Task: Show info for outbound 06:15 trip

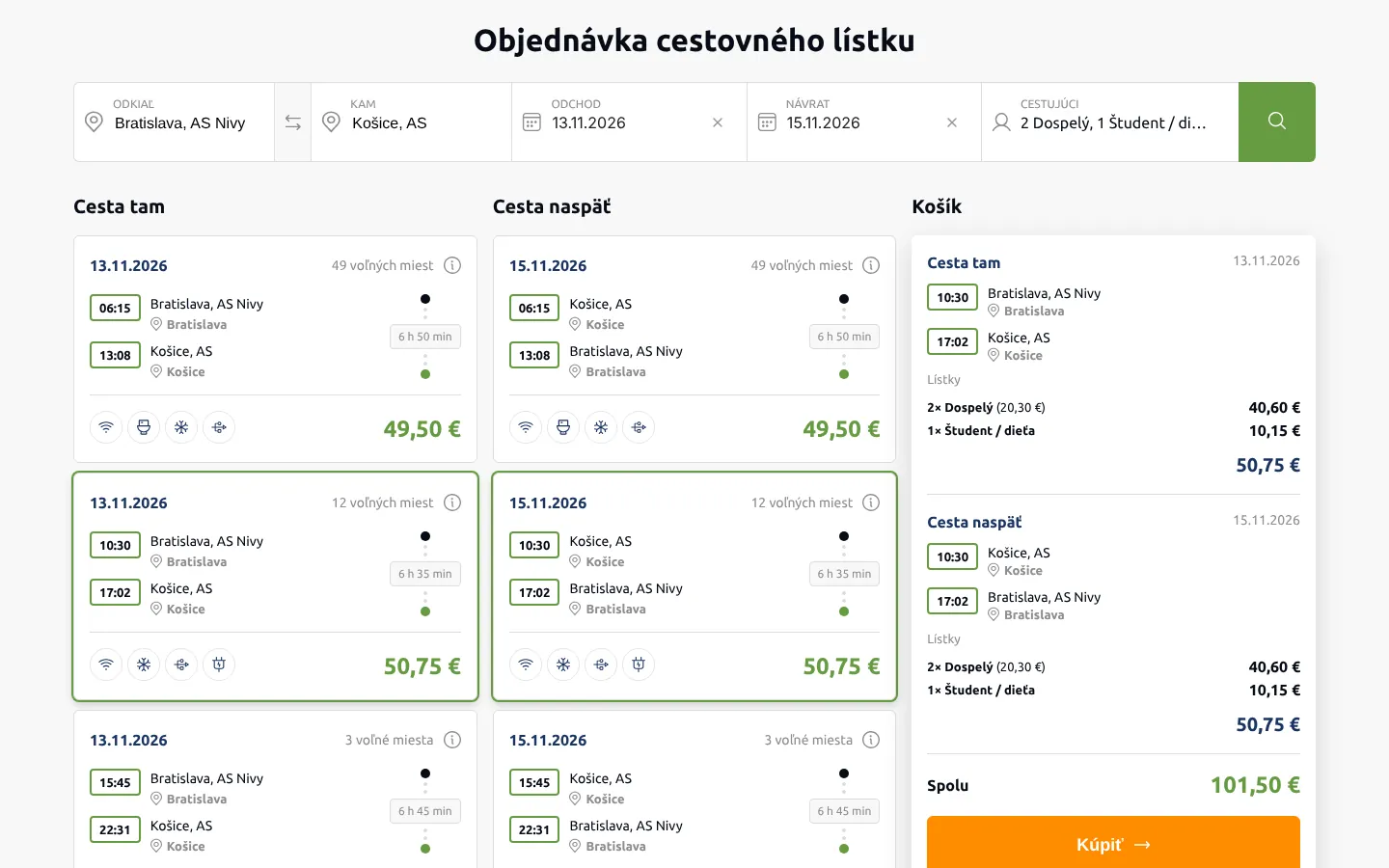Action: (x=452, y=265)
